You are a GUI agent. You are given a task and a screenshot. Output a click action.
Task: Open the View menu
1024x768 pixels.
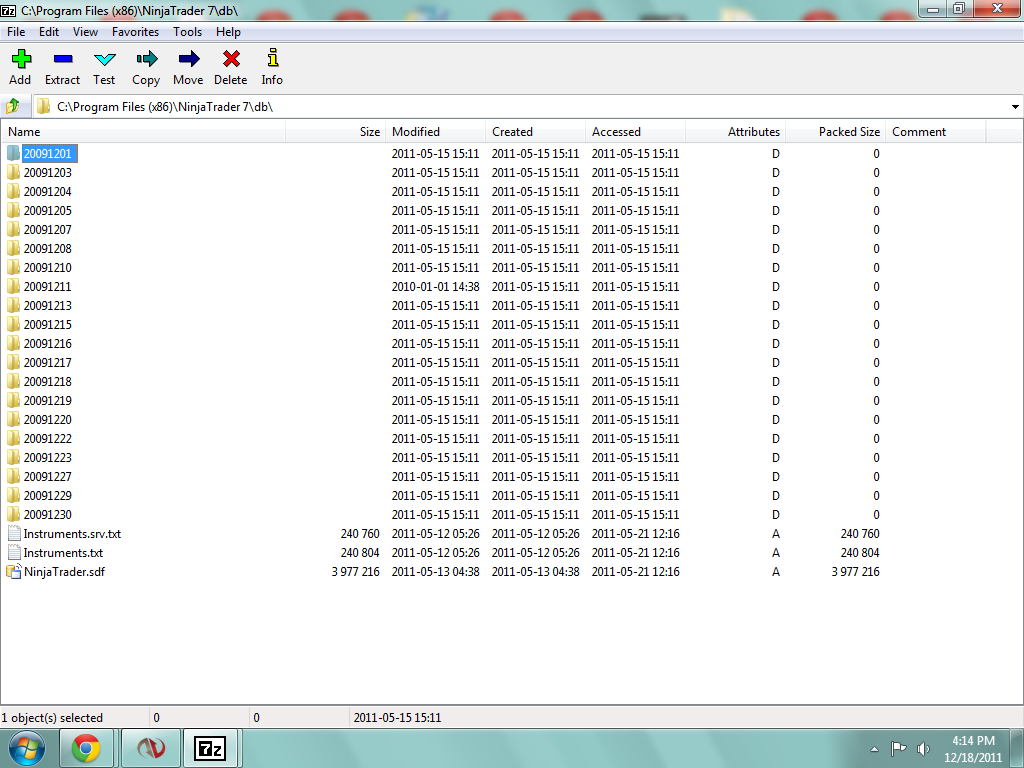[x=85, y=31]
